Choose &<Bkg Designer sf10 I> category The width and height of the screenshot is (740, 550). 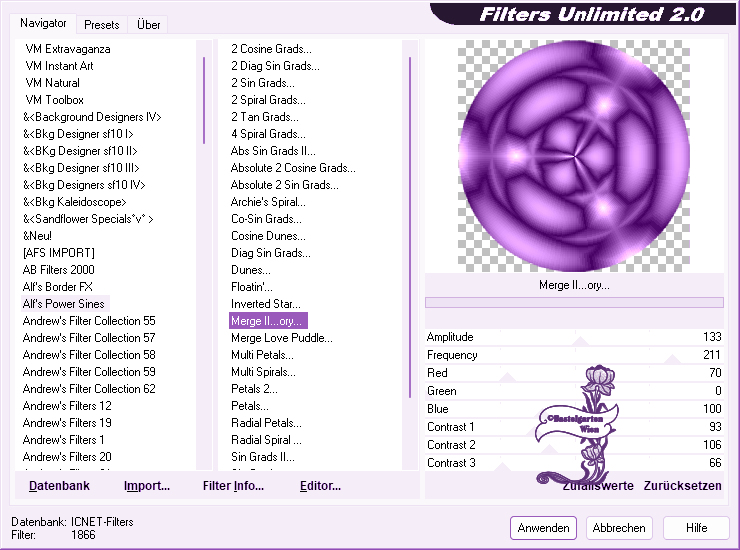tap(78, 134)
